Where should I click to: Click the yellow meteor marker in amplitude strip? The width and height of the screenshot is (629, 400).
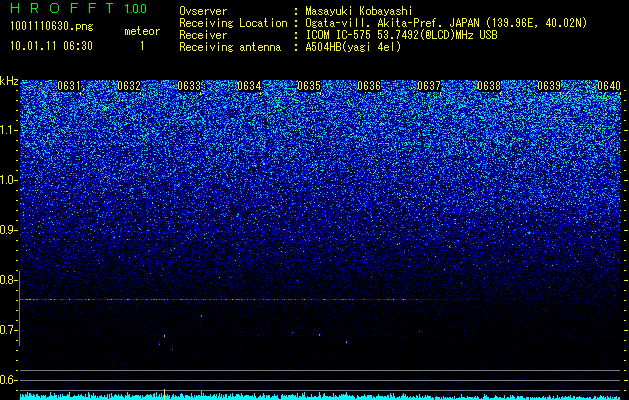(164, 394)
